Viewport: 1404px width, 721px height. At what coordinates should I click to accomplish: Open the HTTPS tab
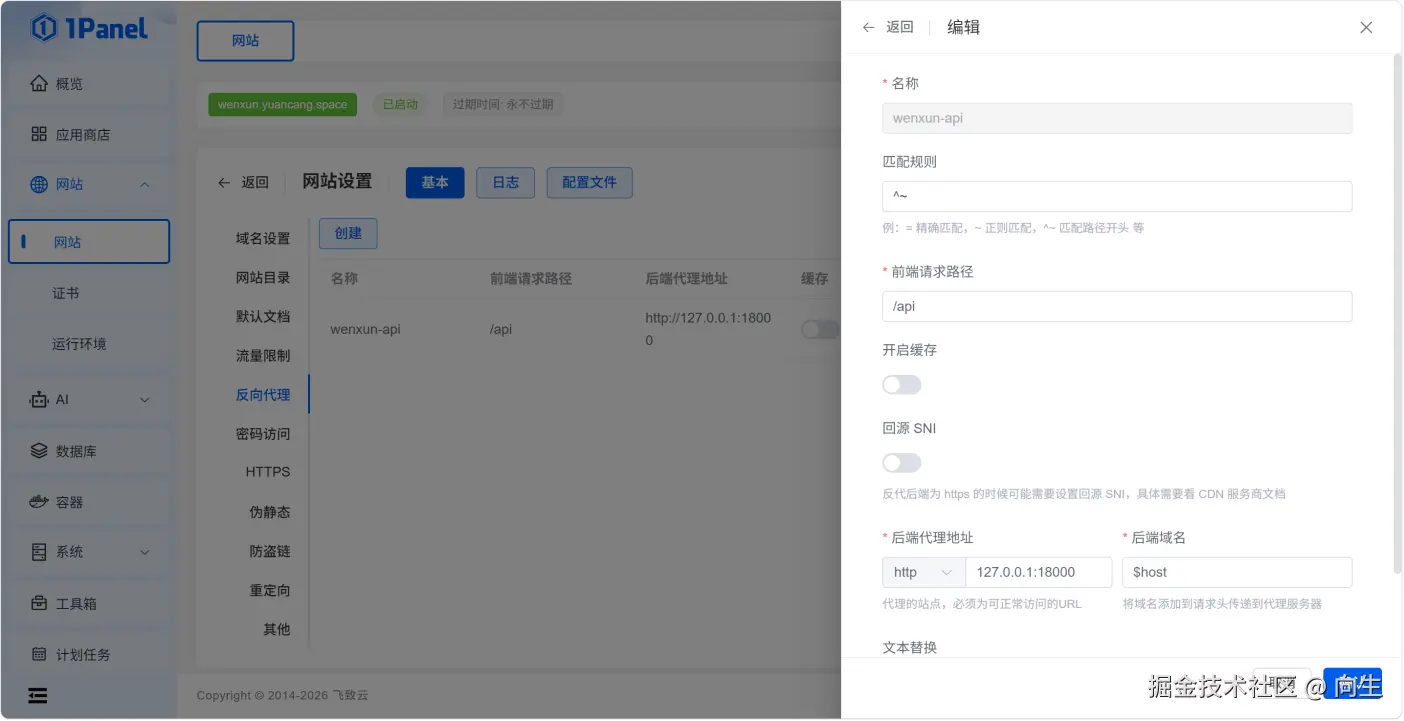coord(268,472)
